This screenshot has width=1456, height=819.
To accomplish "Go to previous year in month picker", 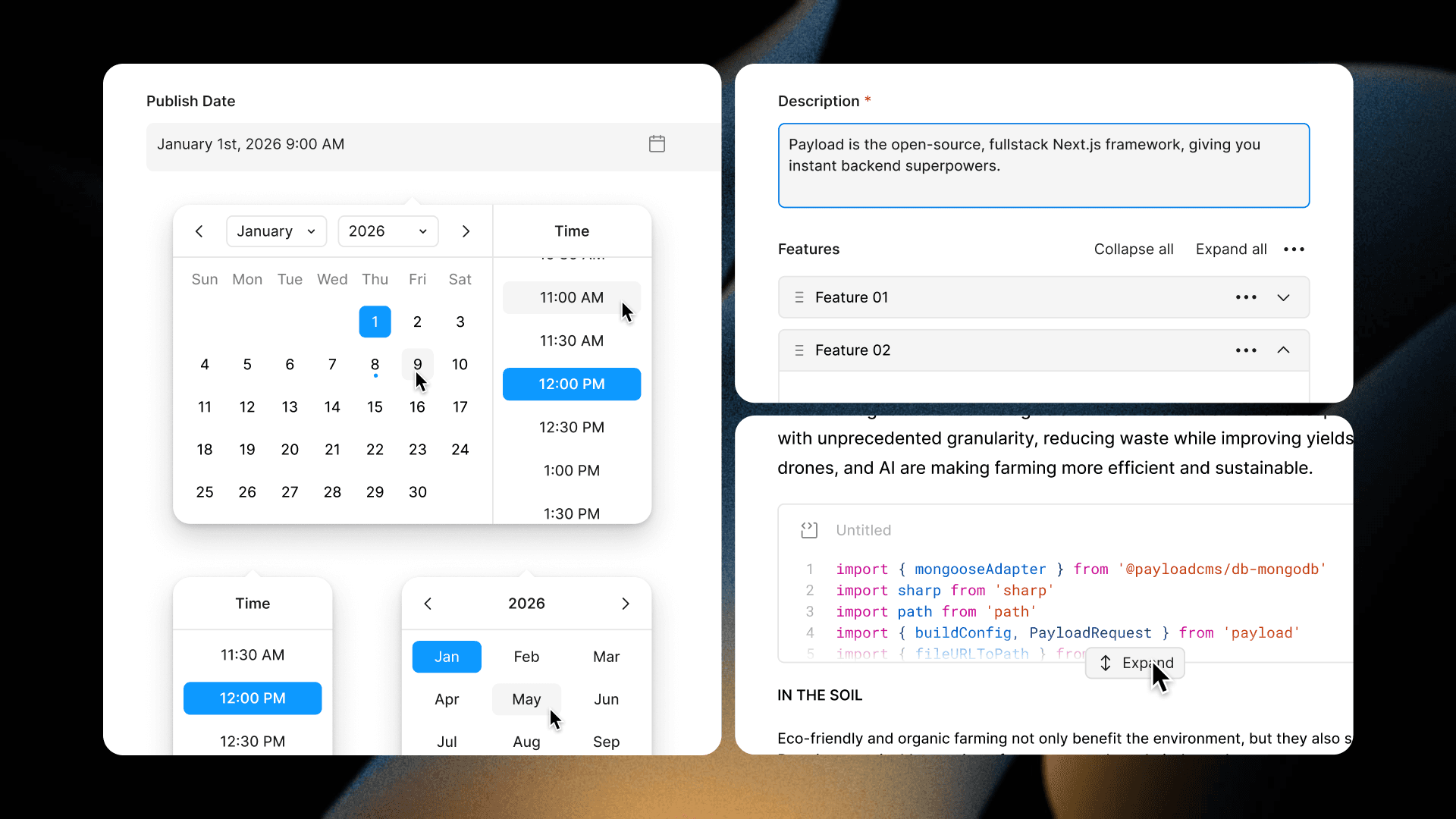I will (428, 604).
